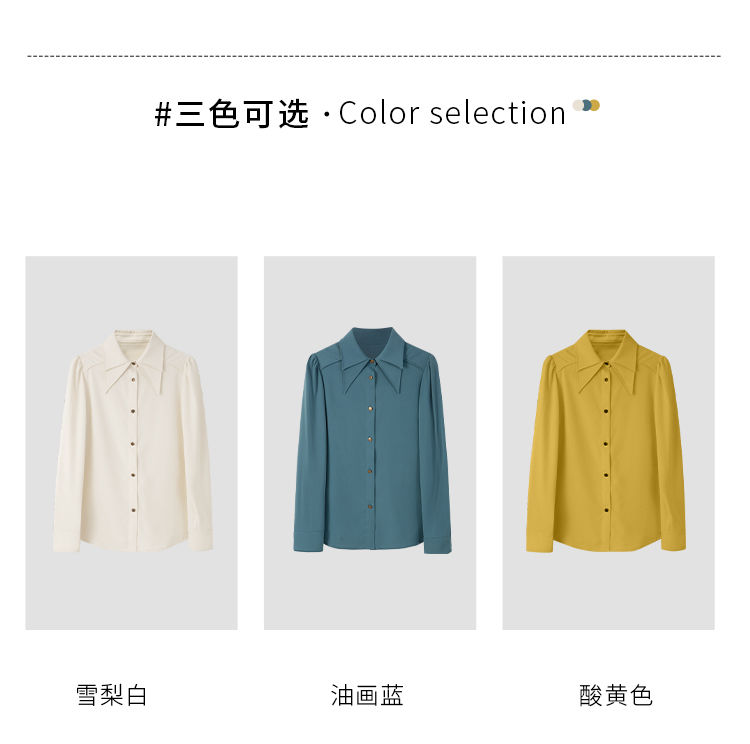Click the 雪梨白 color label
The image size is (750, 744).
tap(111, 695)
